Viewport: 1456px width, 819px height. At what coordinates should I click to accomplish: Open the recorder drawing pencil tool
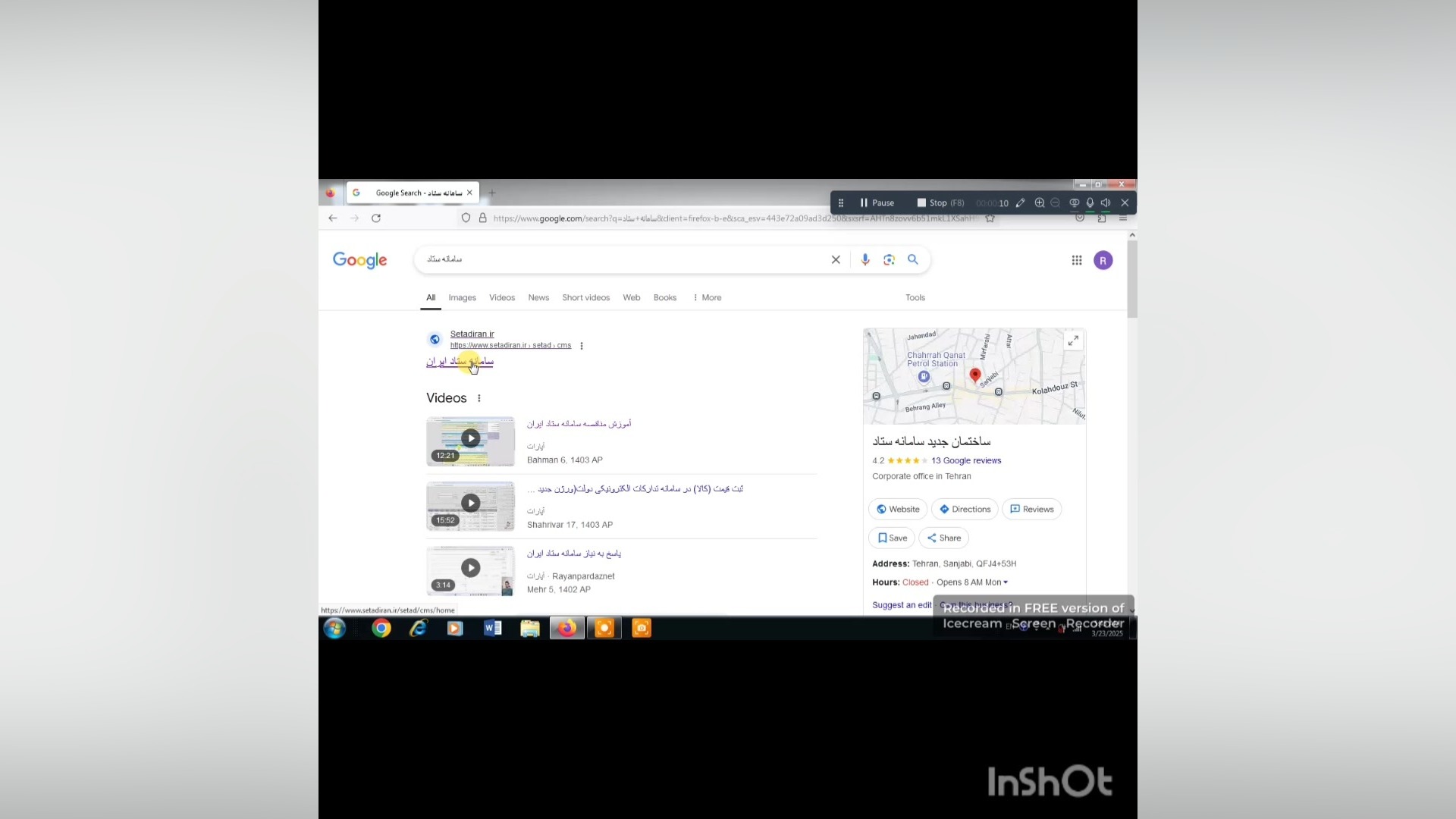pyautogui.click(x=1021, y=203)
